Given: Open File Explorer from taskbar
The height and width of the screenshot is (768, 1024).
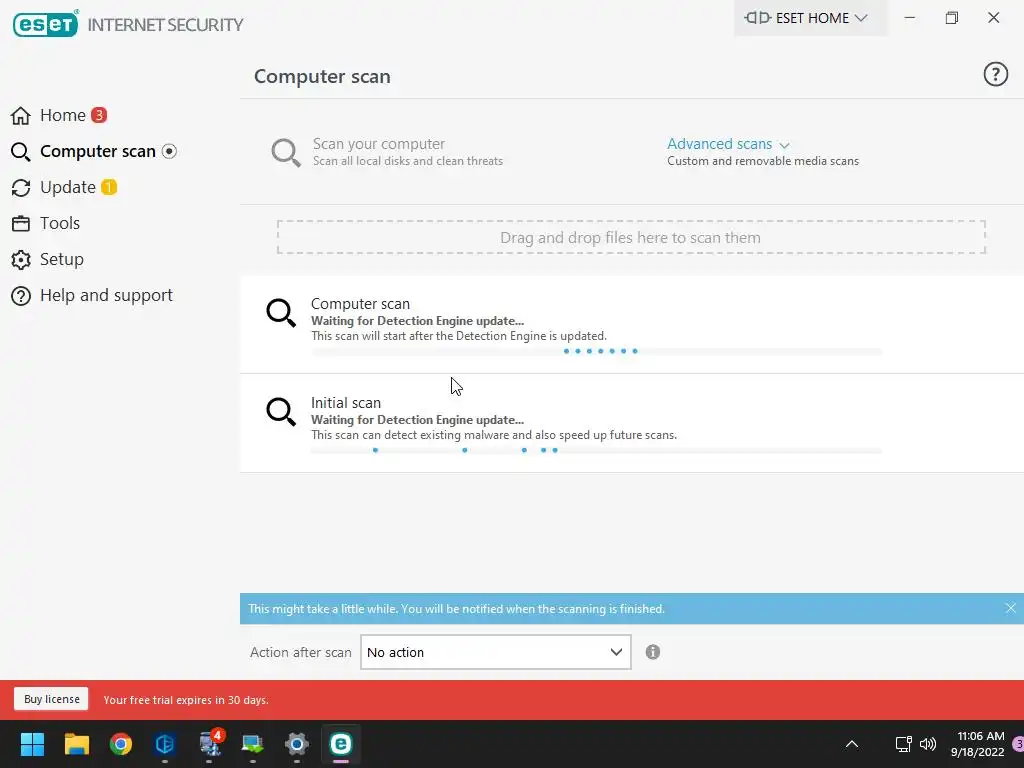Looking at the screenshot, I should (x=76, y=744).
